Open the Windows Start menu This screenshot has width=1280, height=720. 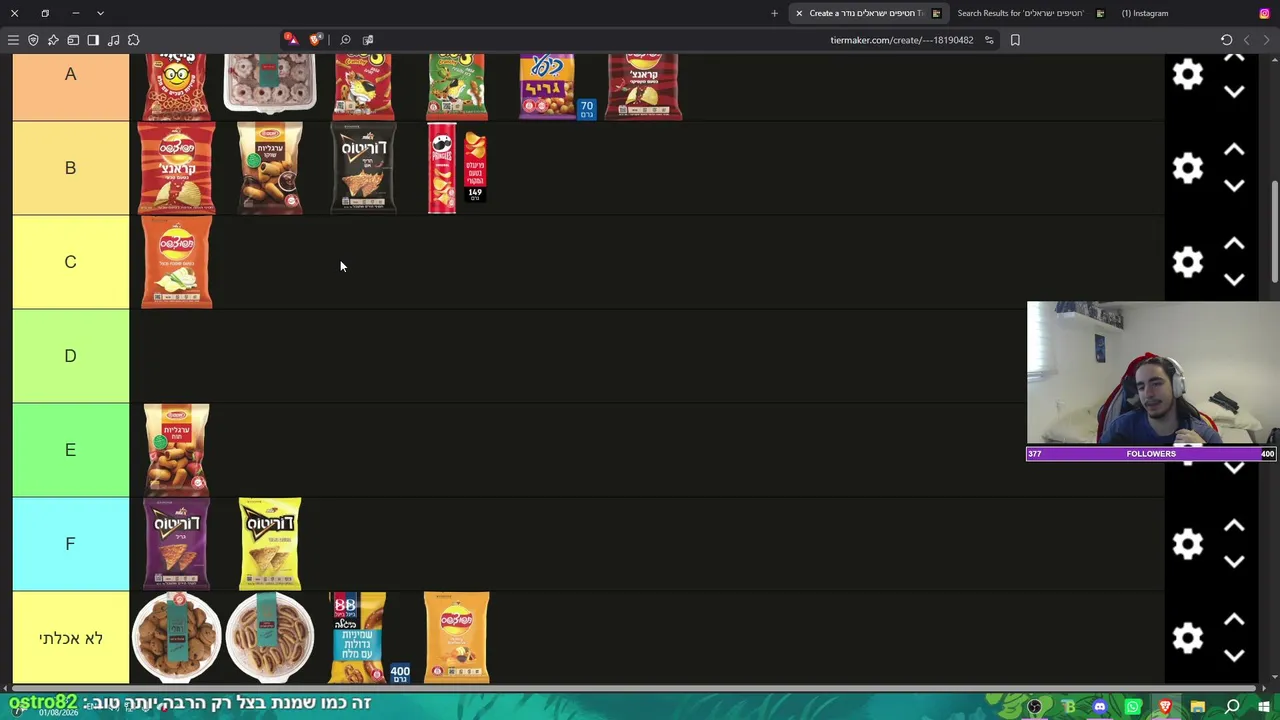point(1264,707)
